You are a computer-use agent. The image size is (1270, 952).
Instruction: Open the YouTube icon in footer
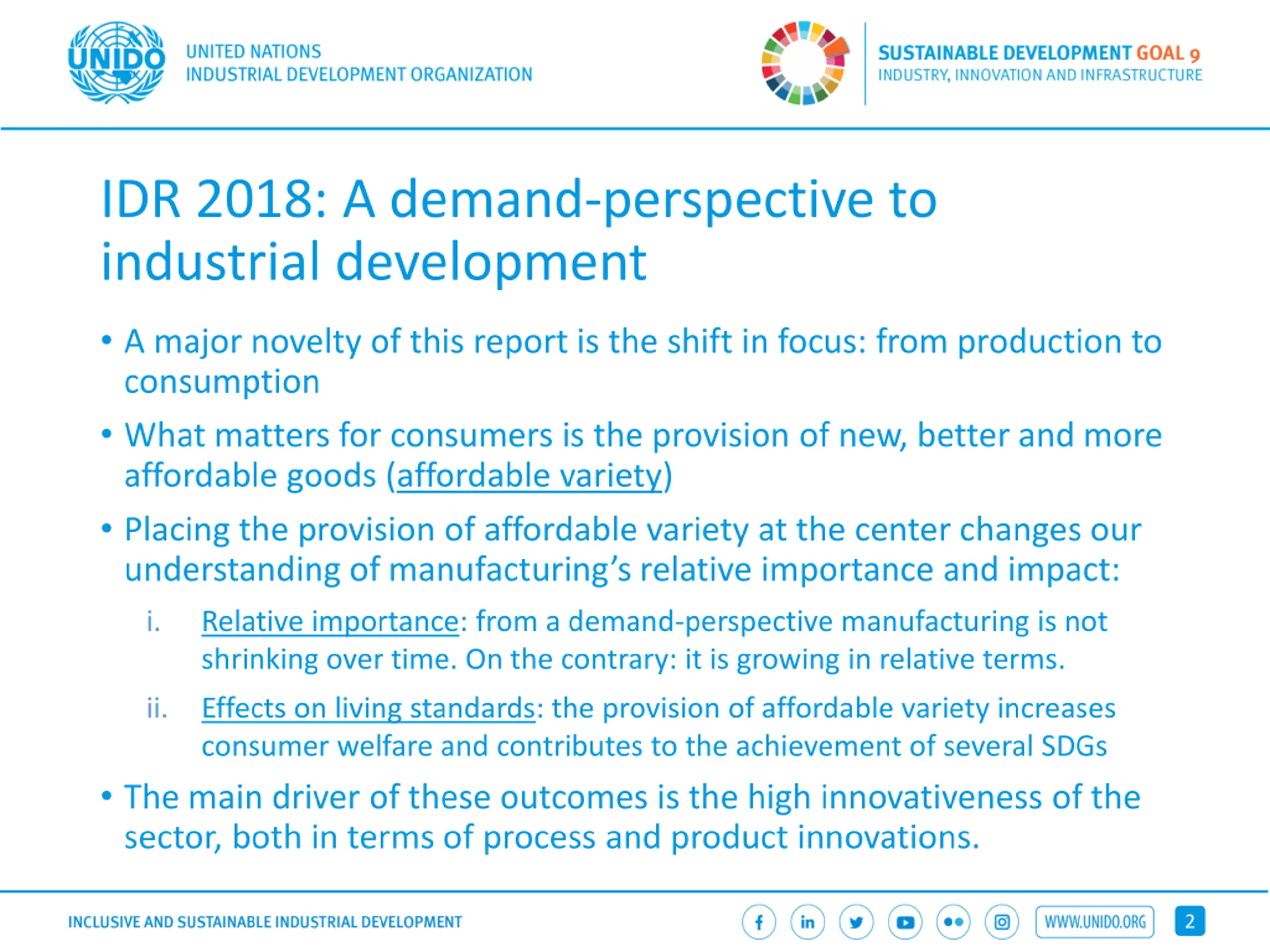click(x=905, y=922)
